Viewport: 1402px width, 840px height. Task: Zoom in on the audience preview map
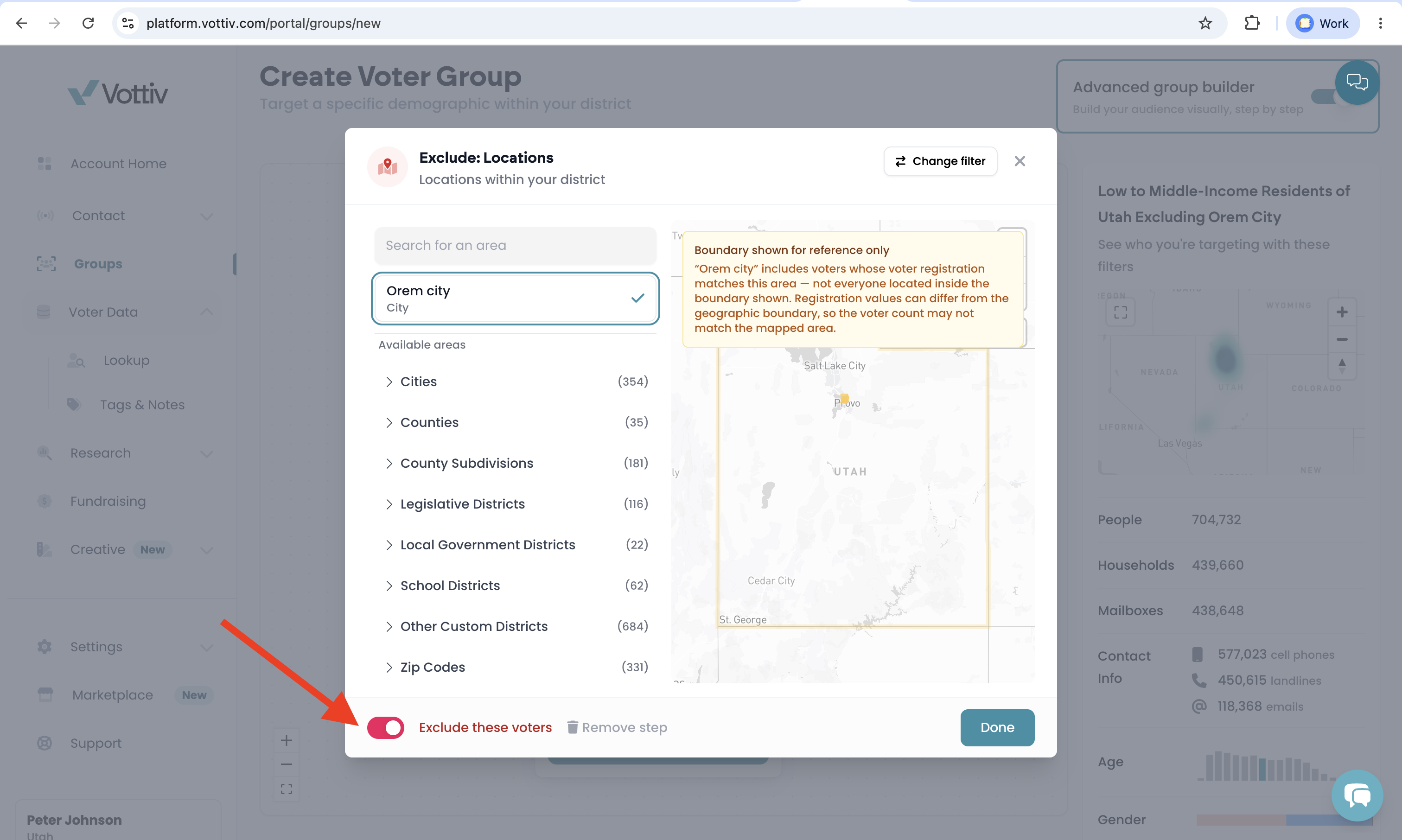[x=1341, y=312]
